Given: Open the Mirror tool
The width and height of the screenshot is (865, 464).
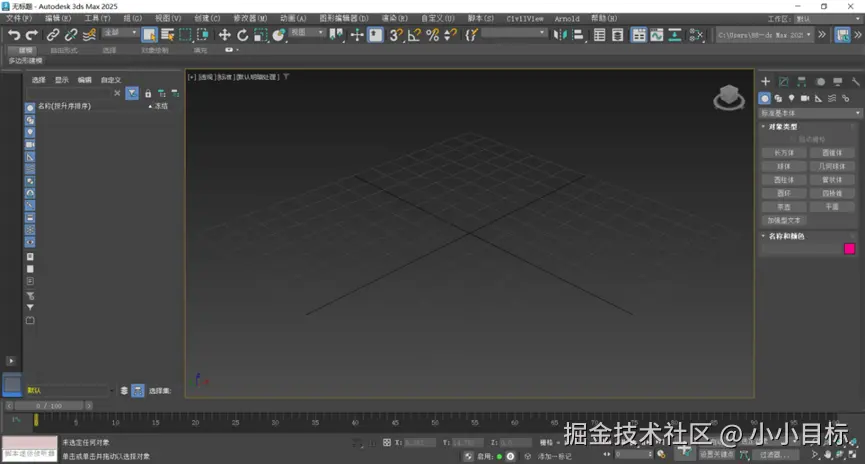Looking at the screenshot, I should coord(560,35).
